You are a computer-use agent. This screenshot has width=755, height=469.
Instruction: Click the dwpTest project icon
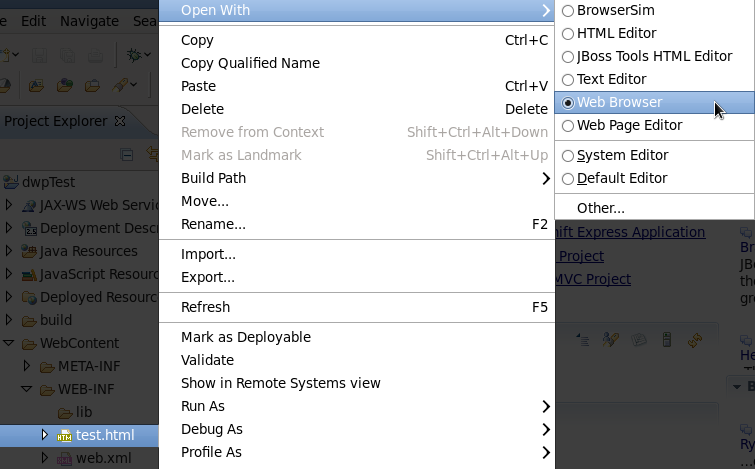[11, 183]
